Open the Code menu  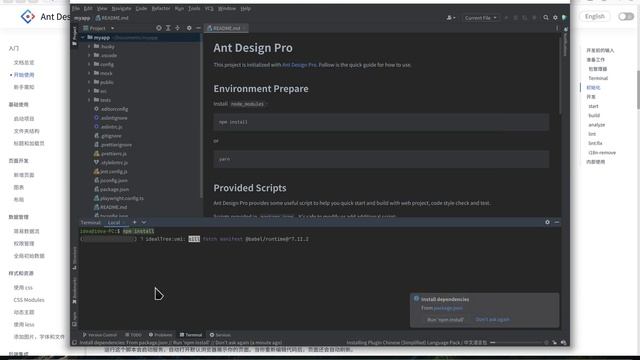click(x=141, y=8)
